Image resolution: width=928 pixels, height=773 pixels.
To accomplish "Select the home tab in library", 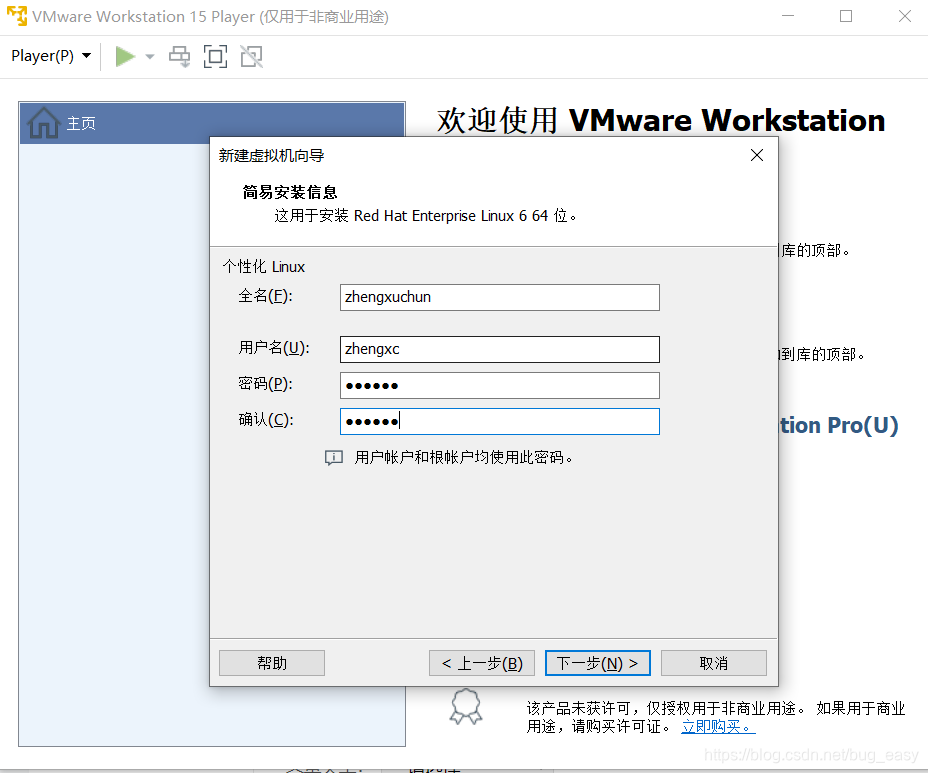I will [212, 123].
